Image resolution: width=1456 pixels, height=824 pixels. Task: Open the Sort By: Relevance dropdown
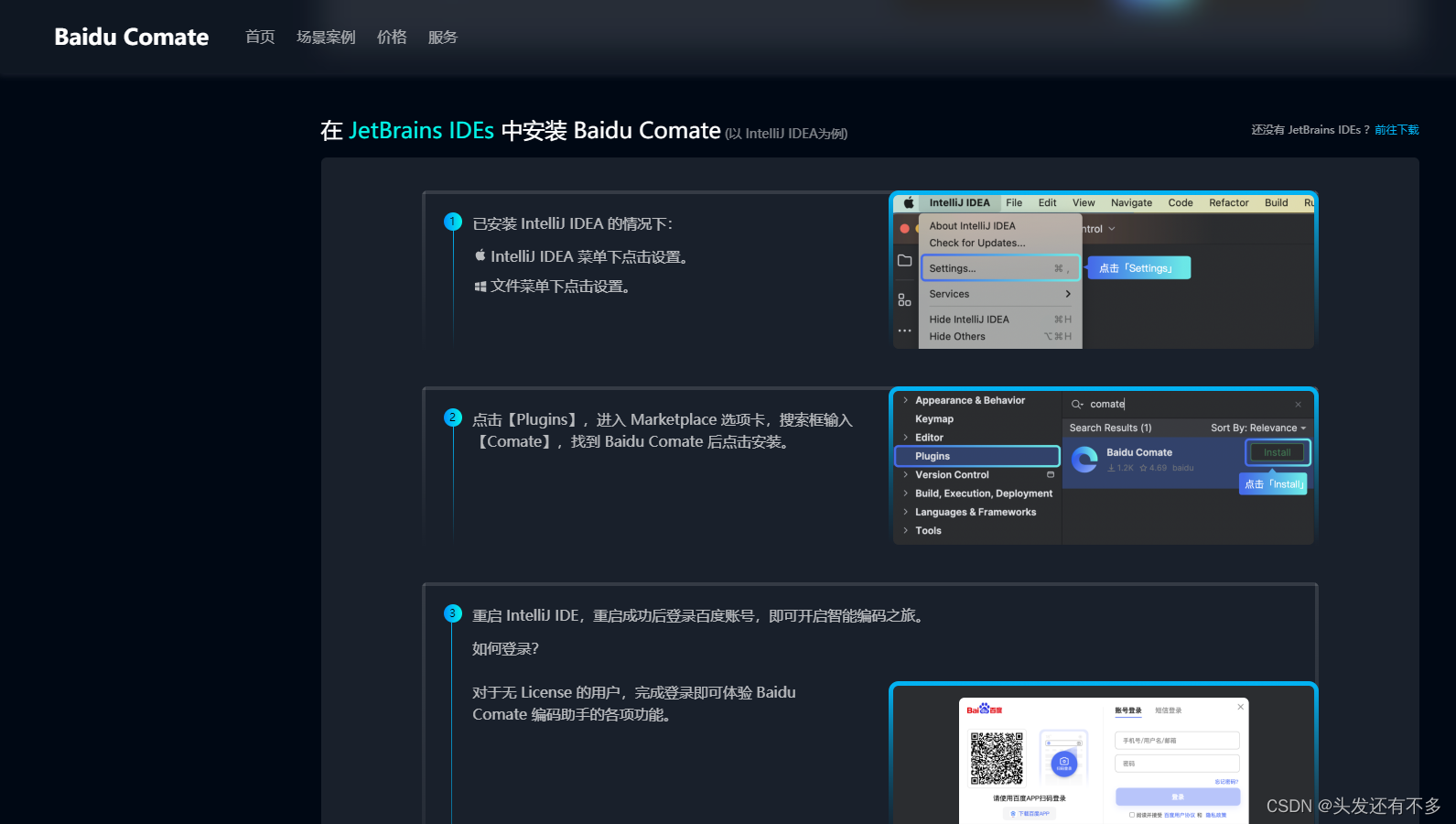coord(1258,428)
